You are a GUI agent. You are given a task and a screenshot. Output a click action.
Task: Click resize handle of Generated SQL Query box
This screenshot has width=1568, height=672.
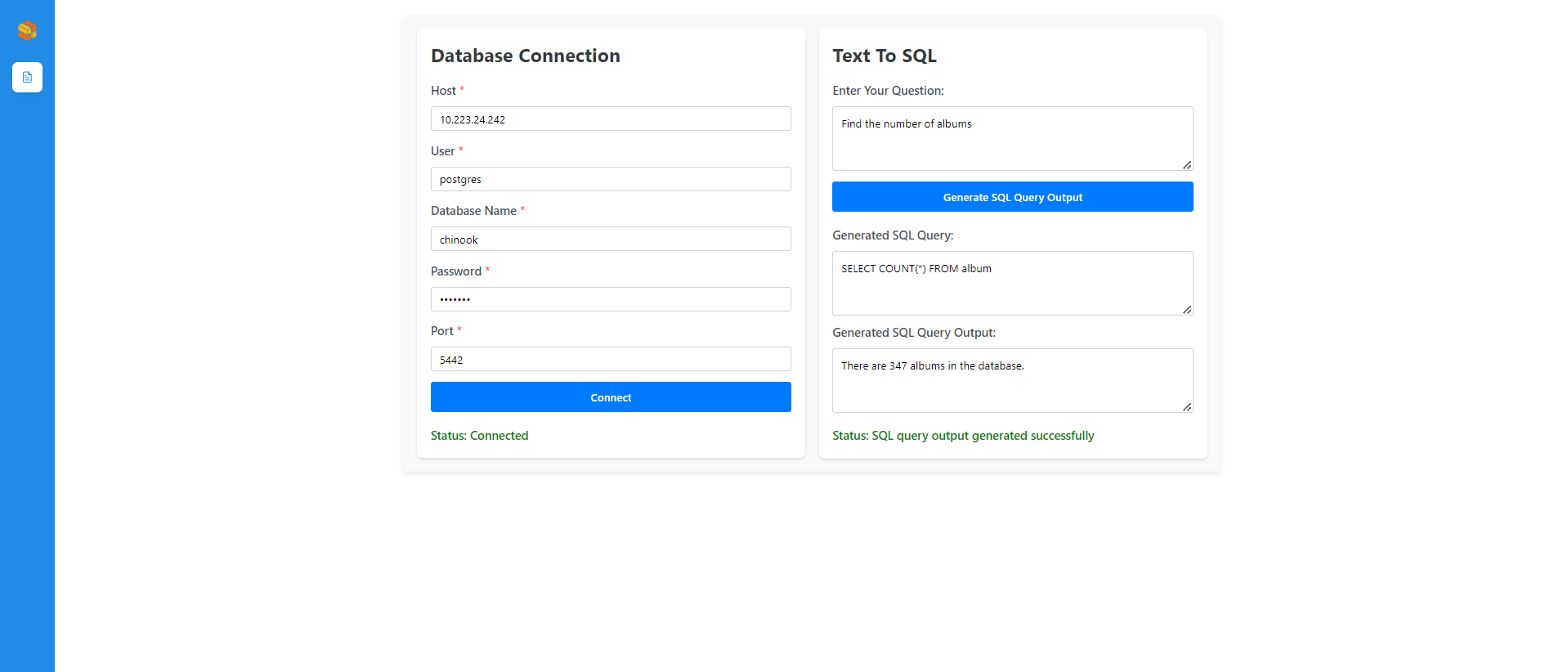tap(1187, 310)
